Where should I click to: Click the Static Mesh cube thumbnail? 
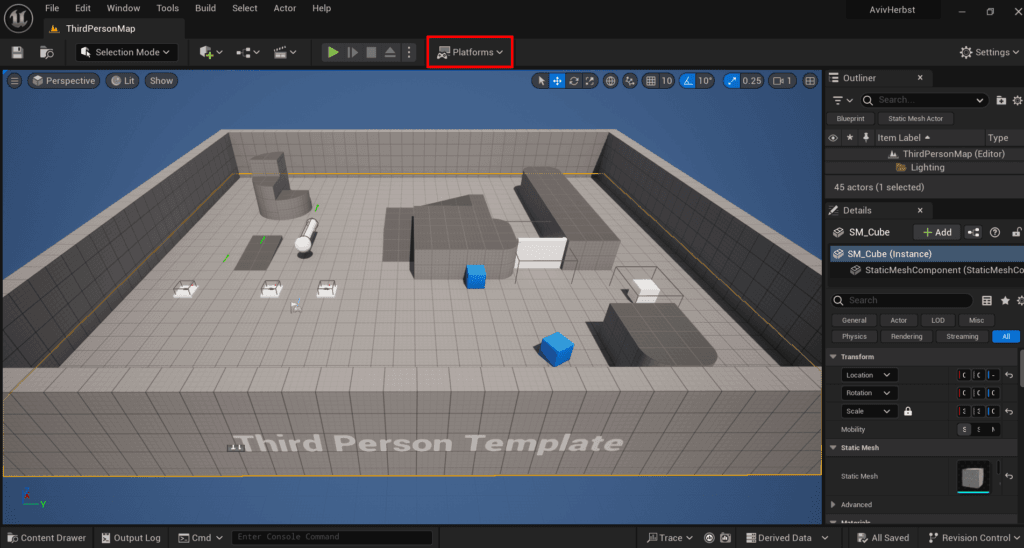tap(973, 477)
